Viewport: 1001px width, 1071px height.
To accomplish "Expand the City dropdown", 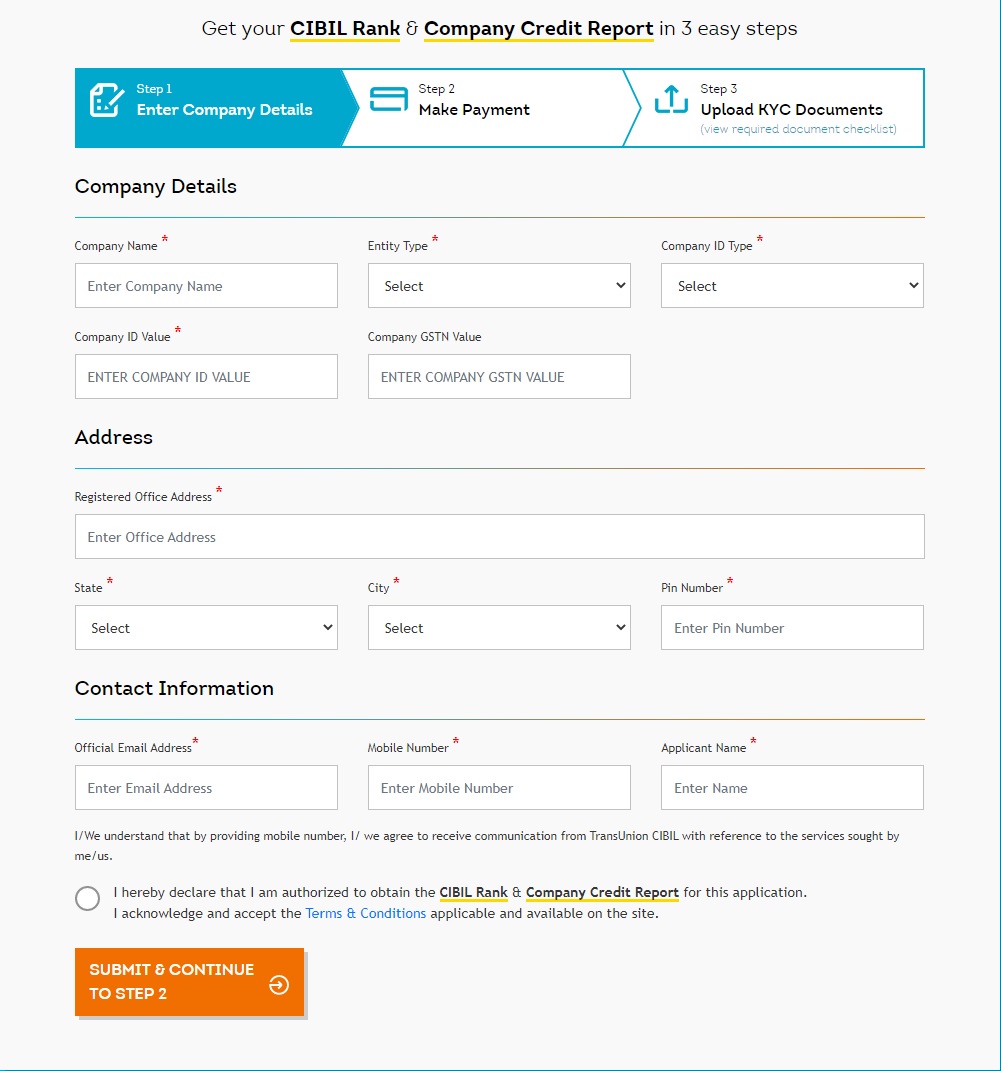I will pyautogui.click(x=499, y=628).
